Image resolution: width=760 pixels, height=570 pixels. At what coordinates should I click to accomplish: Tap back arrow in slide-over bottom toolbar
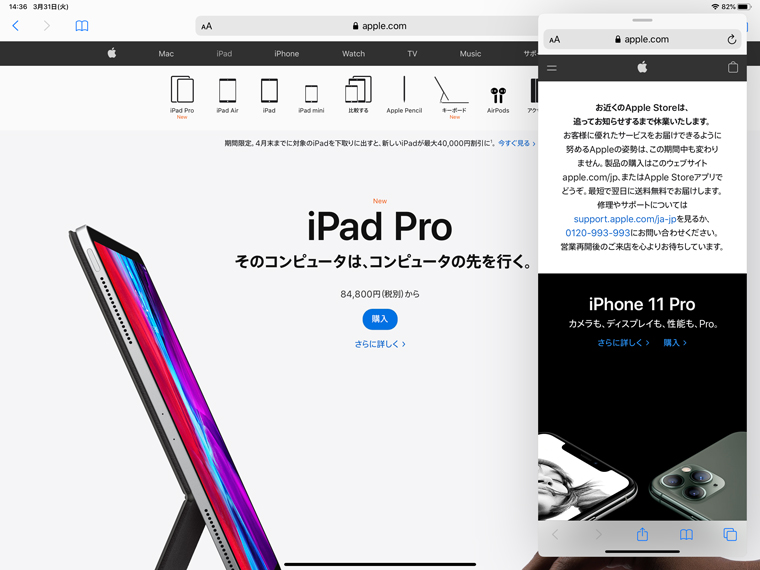point(555,534)
